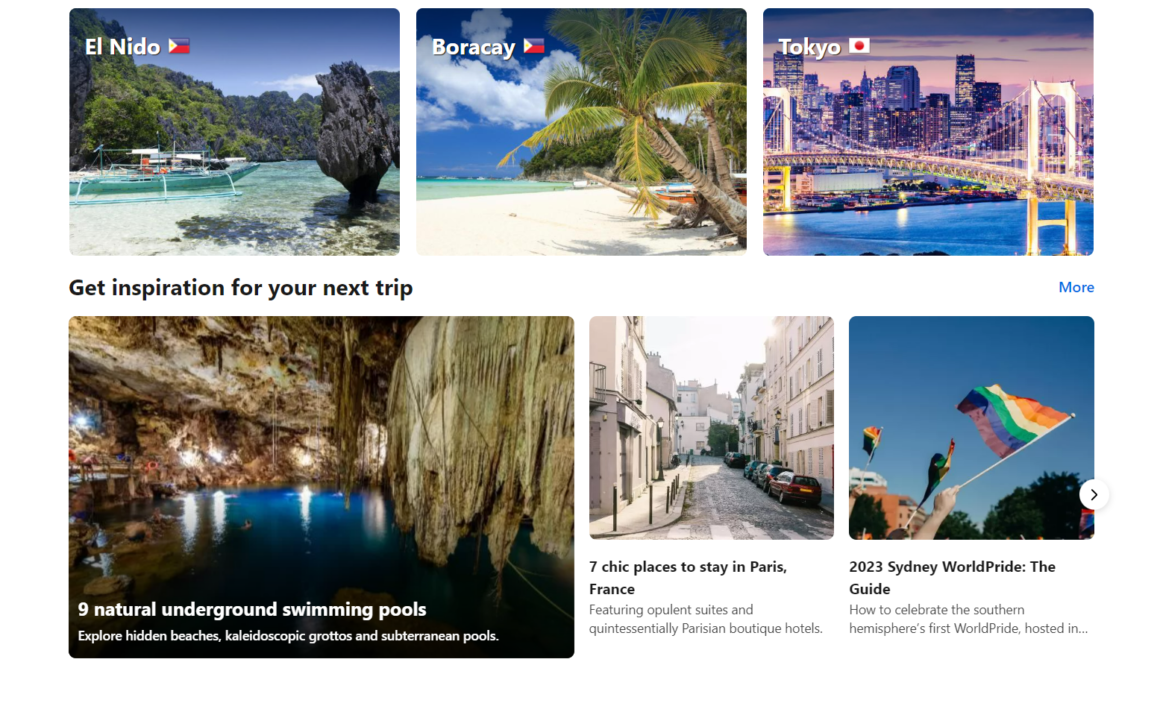Image resolution: width=1160 pixels, height=706 pixels.
Task: Open the Paris street photo thumbnail
Action: coord(712,428)
